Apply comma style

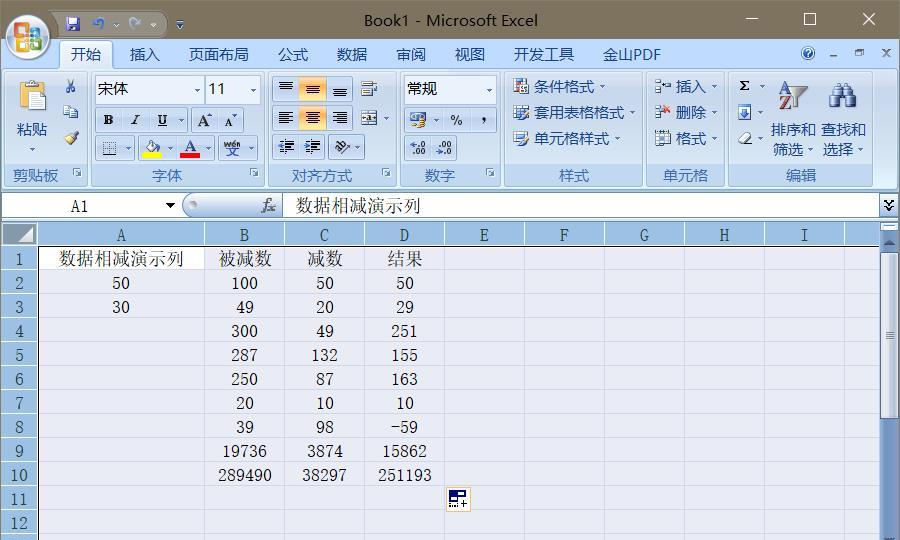[x=484, y=120]
